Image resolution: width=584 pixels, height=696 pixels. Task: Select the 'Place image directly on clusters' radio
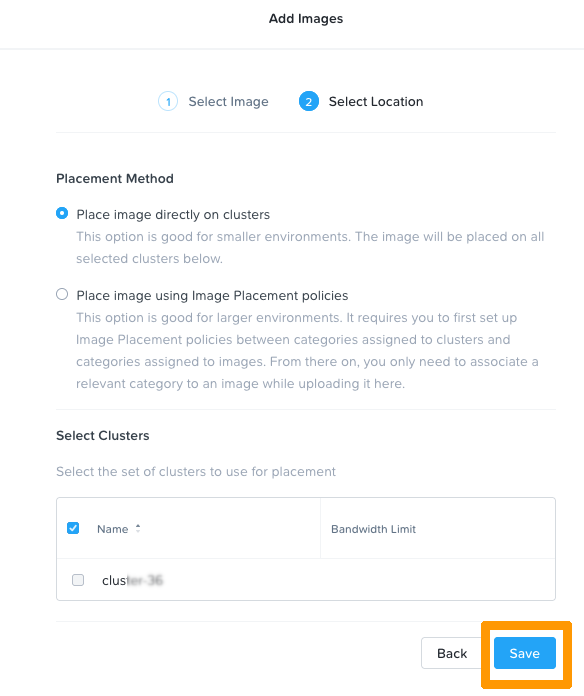click(62, 214)
